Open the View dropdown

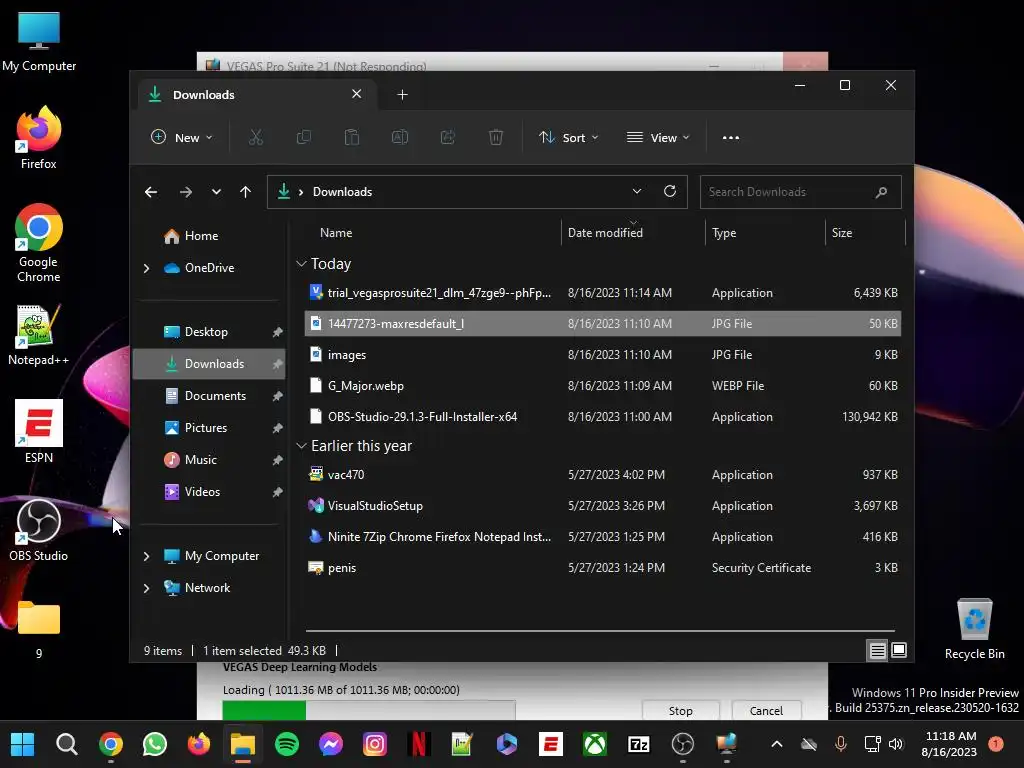(658, 138)
